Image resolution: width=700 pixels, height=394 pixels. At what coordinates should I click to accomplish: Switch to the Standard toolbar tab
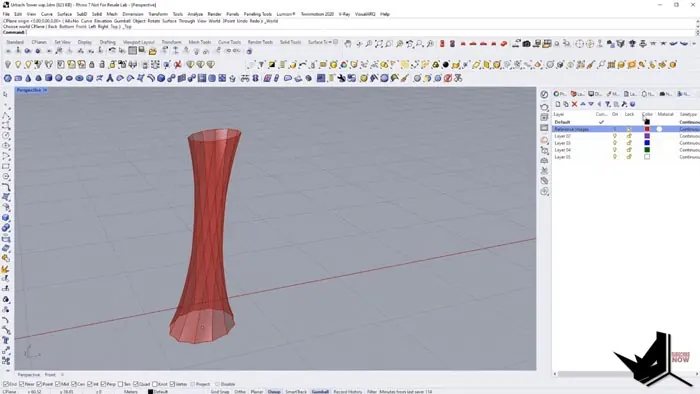15,42
